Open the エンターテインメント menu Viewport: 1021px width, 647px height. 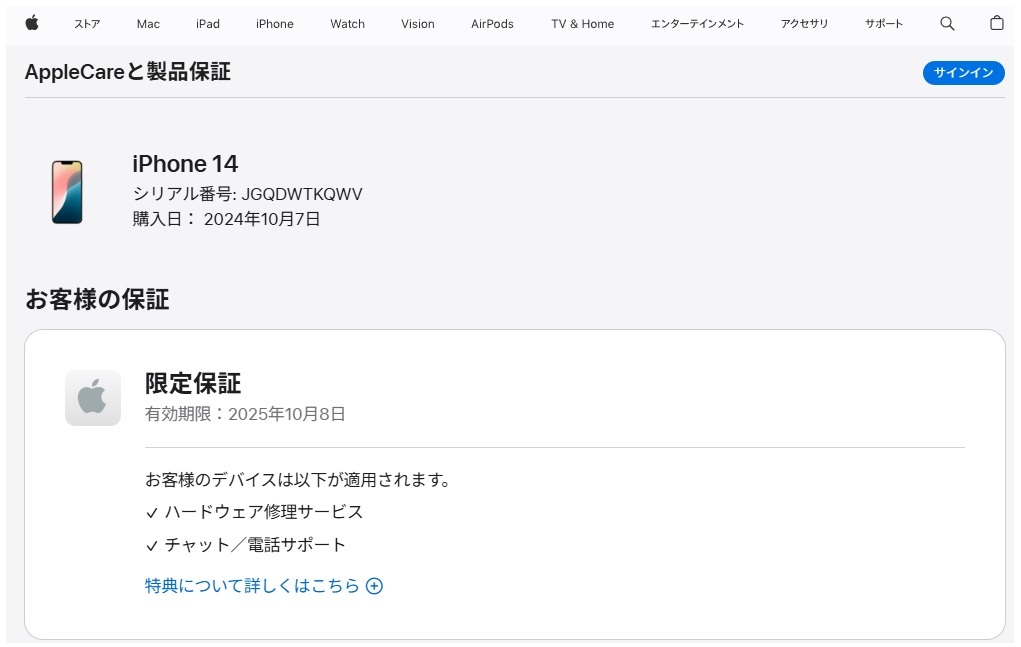(697, 24)
